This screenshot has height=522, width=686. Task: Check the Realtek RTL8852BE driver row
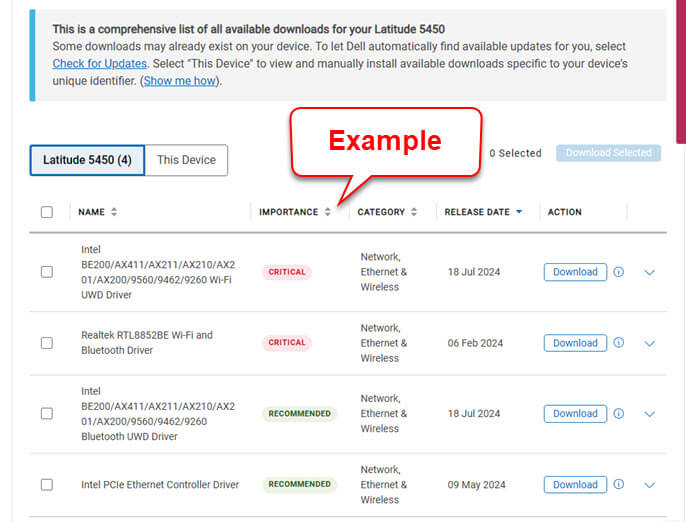(47, 343)
